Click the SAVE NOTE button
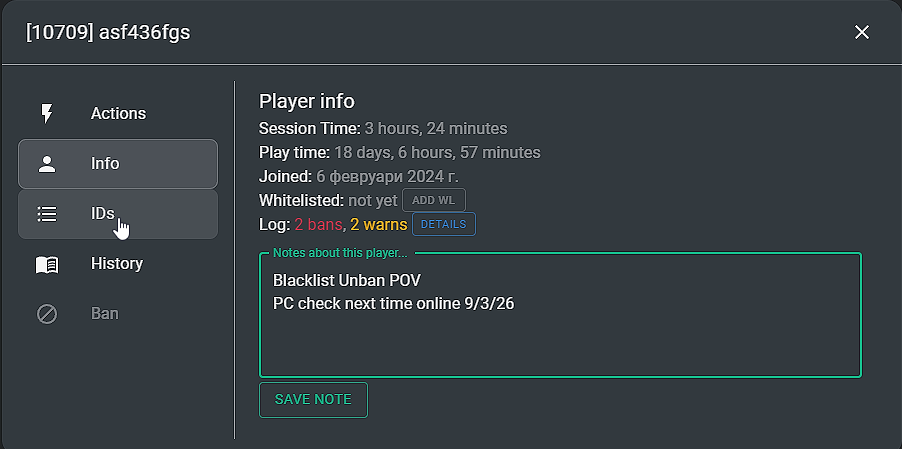902x449 pixels. [x=313, y=400]
